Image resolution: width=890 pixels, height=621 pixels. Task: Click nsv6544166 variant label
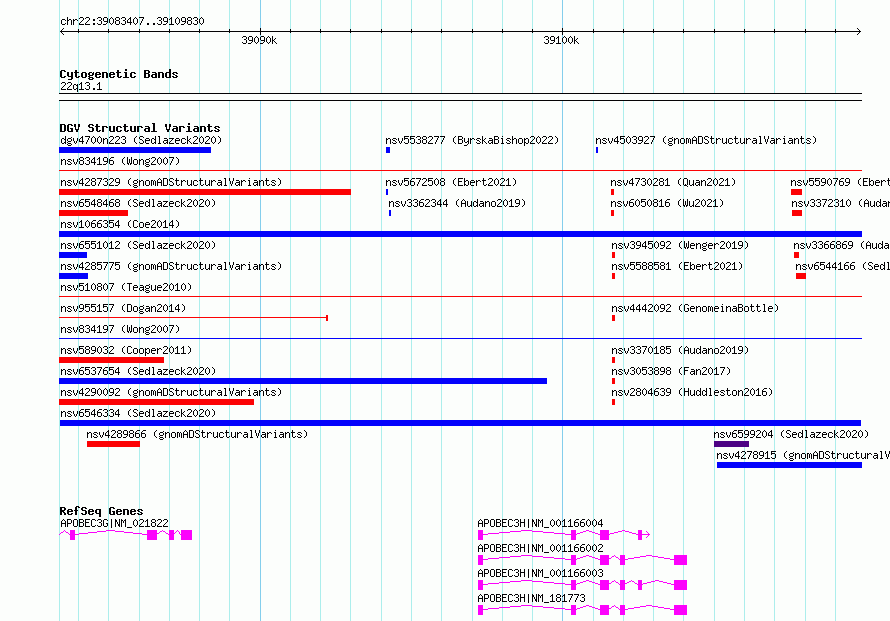pyautogui.click(x=842, y=266)
